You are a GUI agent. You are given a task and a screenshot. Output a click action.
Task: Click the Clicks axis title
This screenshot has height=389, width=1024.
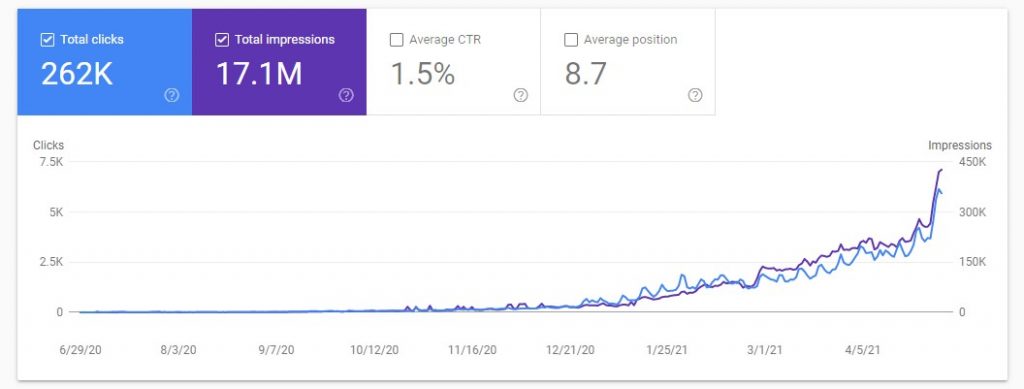48,146
